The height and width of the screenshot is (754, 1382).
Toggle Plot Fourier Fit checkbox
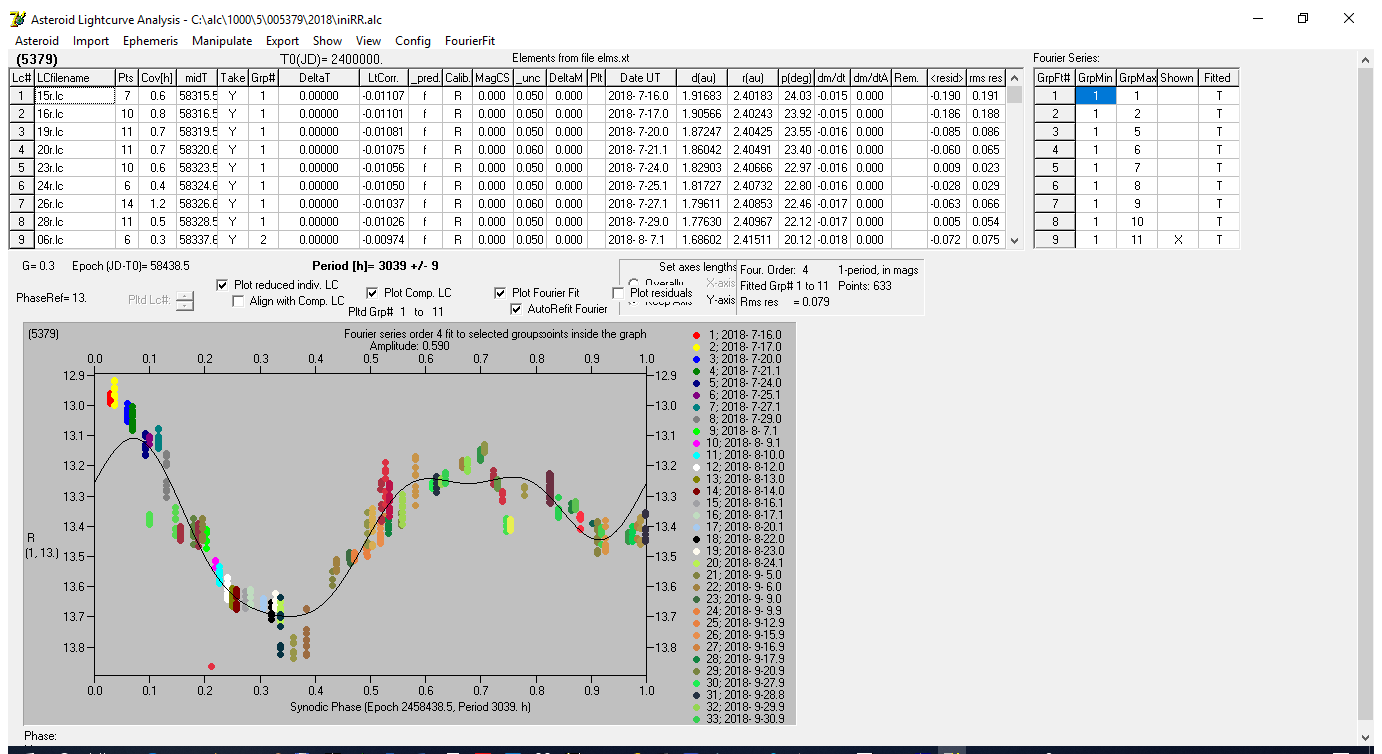tap(500, 293)
